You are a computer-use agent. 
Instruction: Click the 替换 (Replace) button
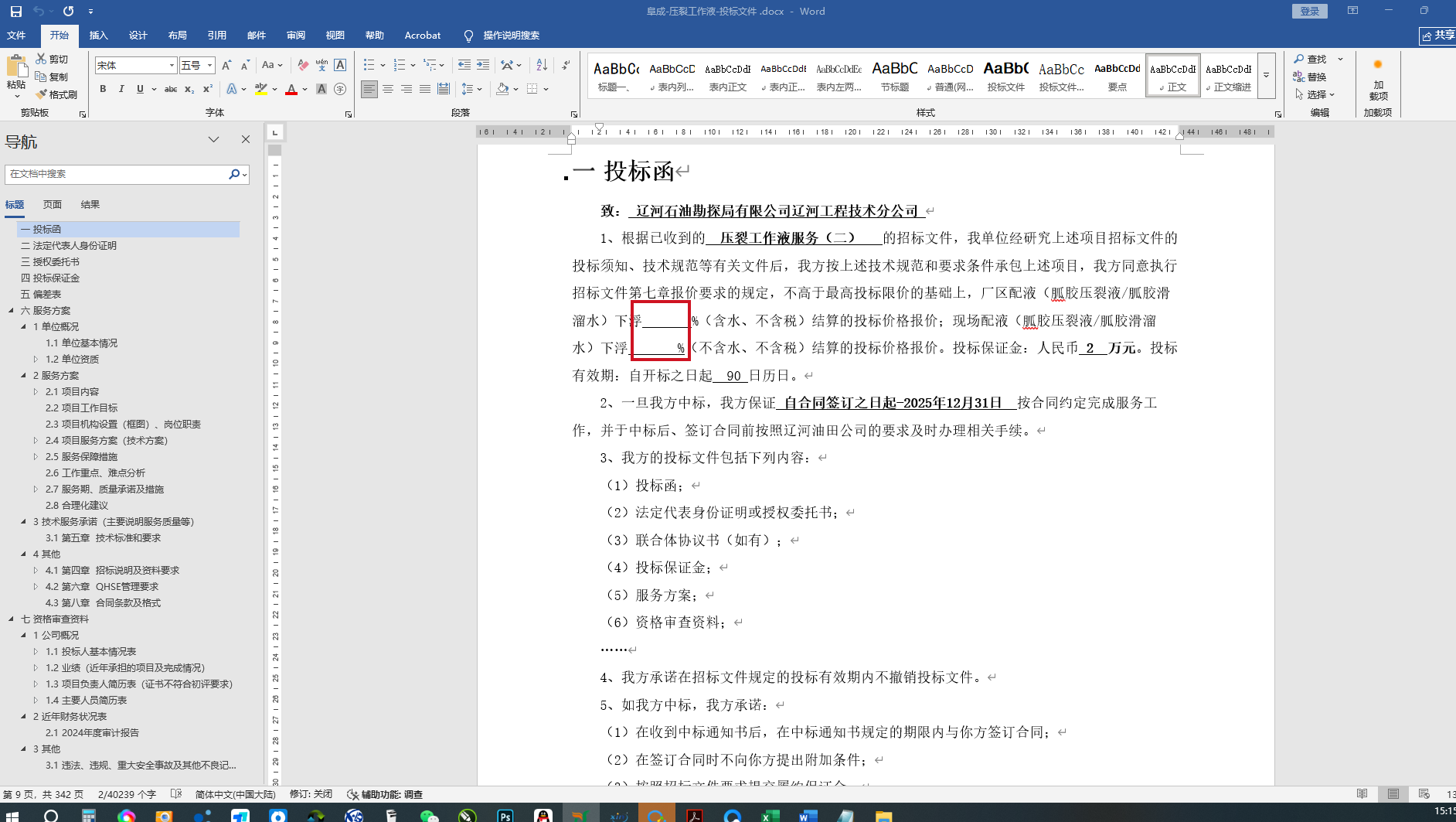coord(1310,77)
